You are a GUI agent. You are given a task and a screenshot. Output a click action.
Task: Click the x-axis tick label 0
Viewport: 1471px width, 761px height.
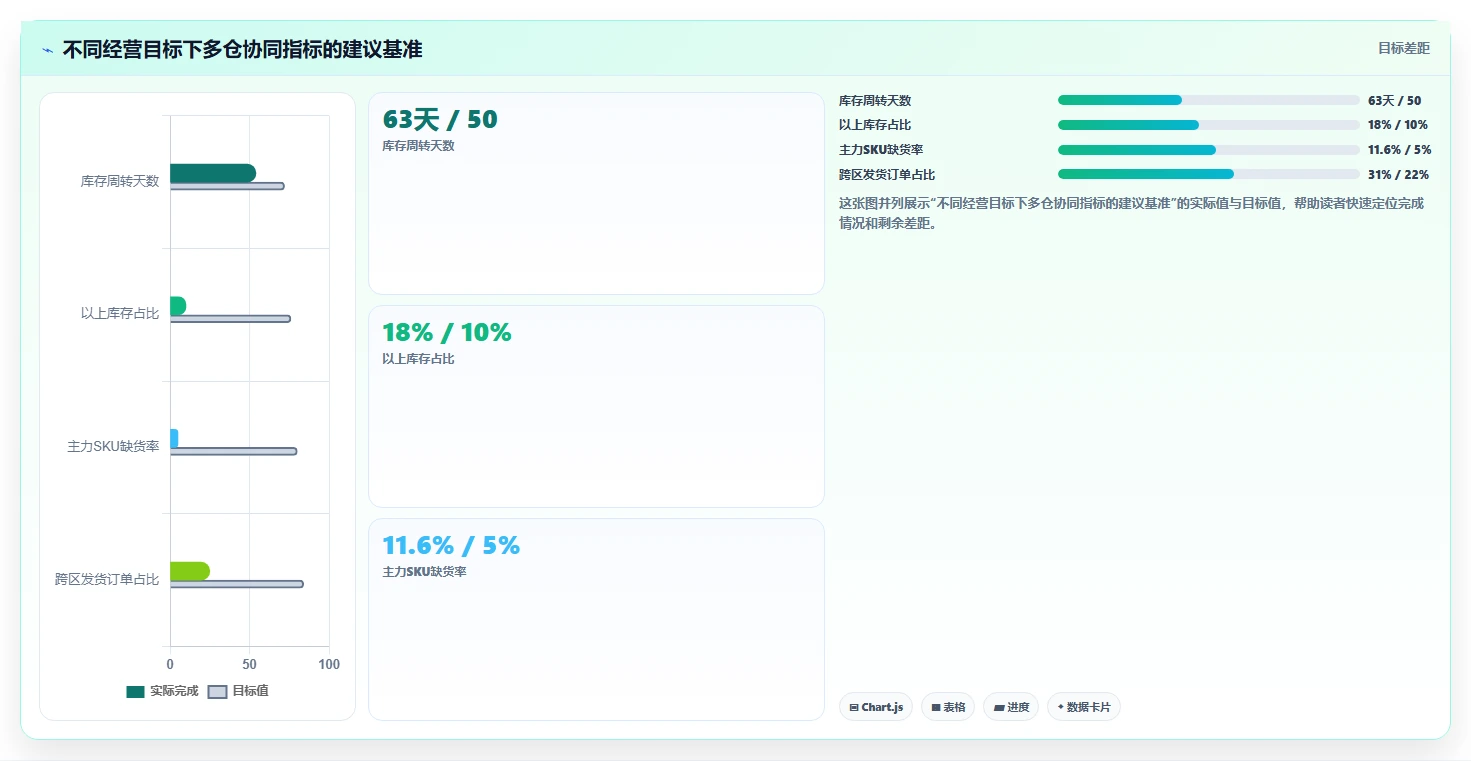(x=170, y=665)
